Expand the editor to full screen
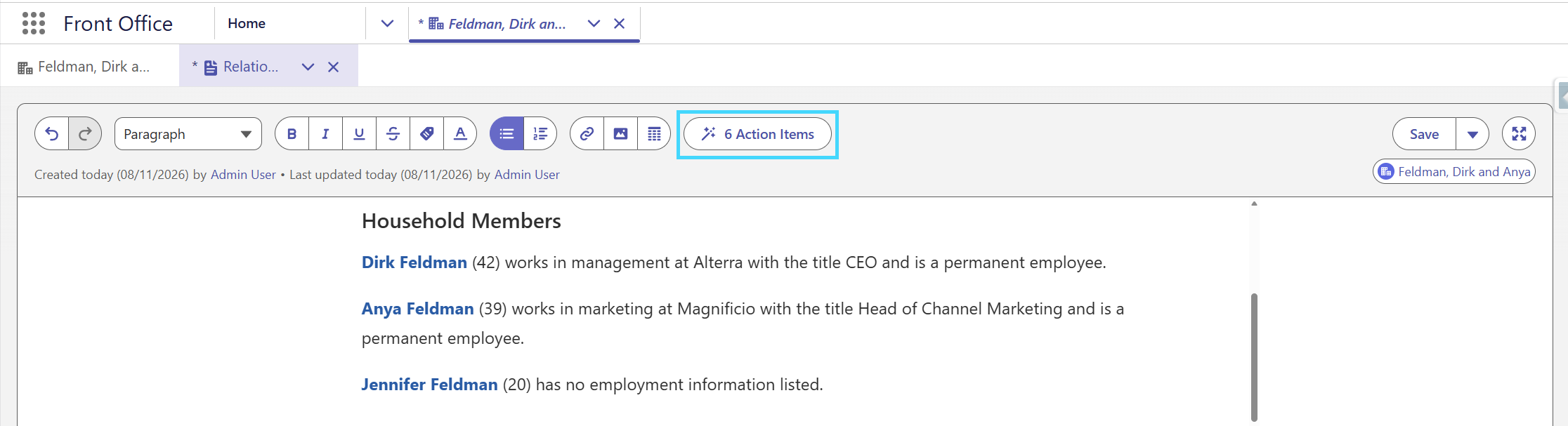Viewport: 1568px width, 426px height. coord(1519,133)
